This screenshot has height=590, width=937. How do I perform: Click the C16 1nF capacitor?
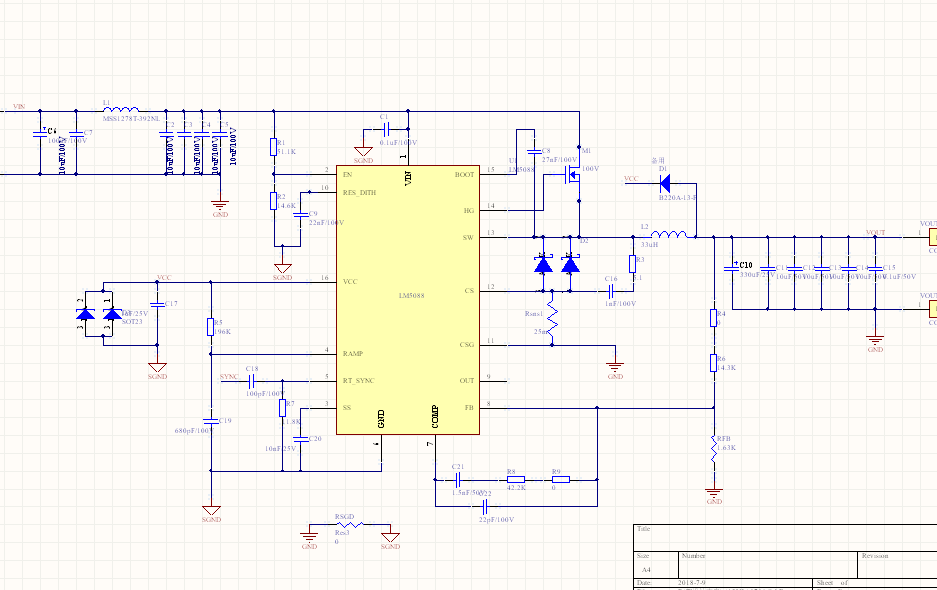point(611,291)
